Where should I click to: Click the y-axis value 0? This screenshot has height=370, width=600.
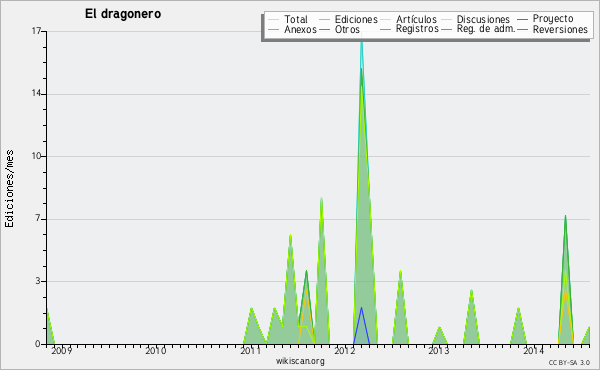38,344
